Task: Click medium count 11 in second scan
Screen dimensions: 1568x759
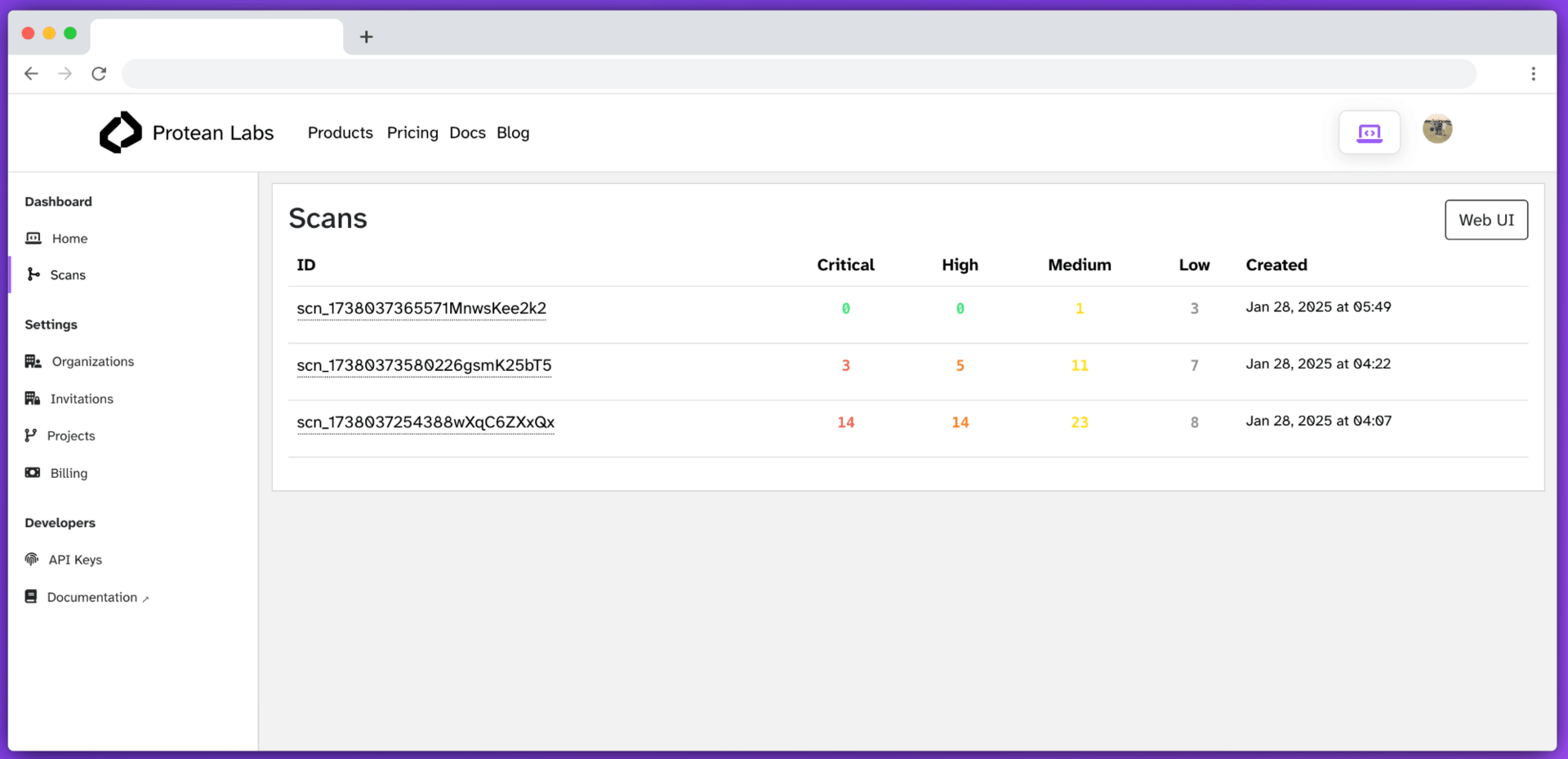Action: tap(1080, 365)
